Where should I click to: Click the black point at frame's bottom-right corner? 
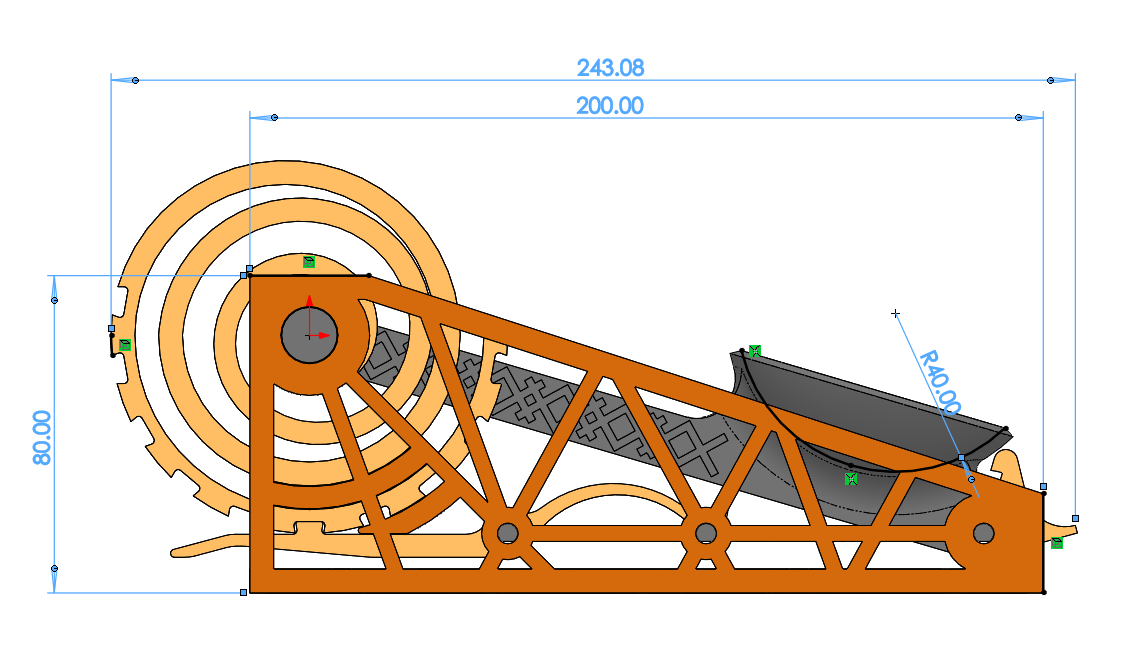(x=1044, y=592)
